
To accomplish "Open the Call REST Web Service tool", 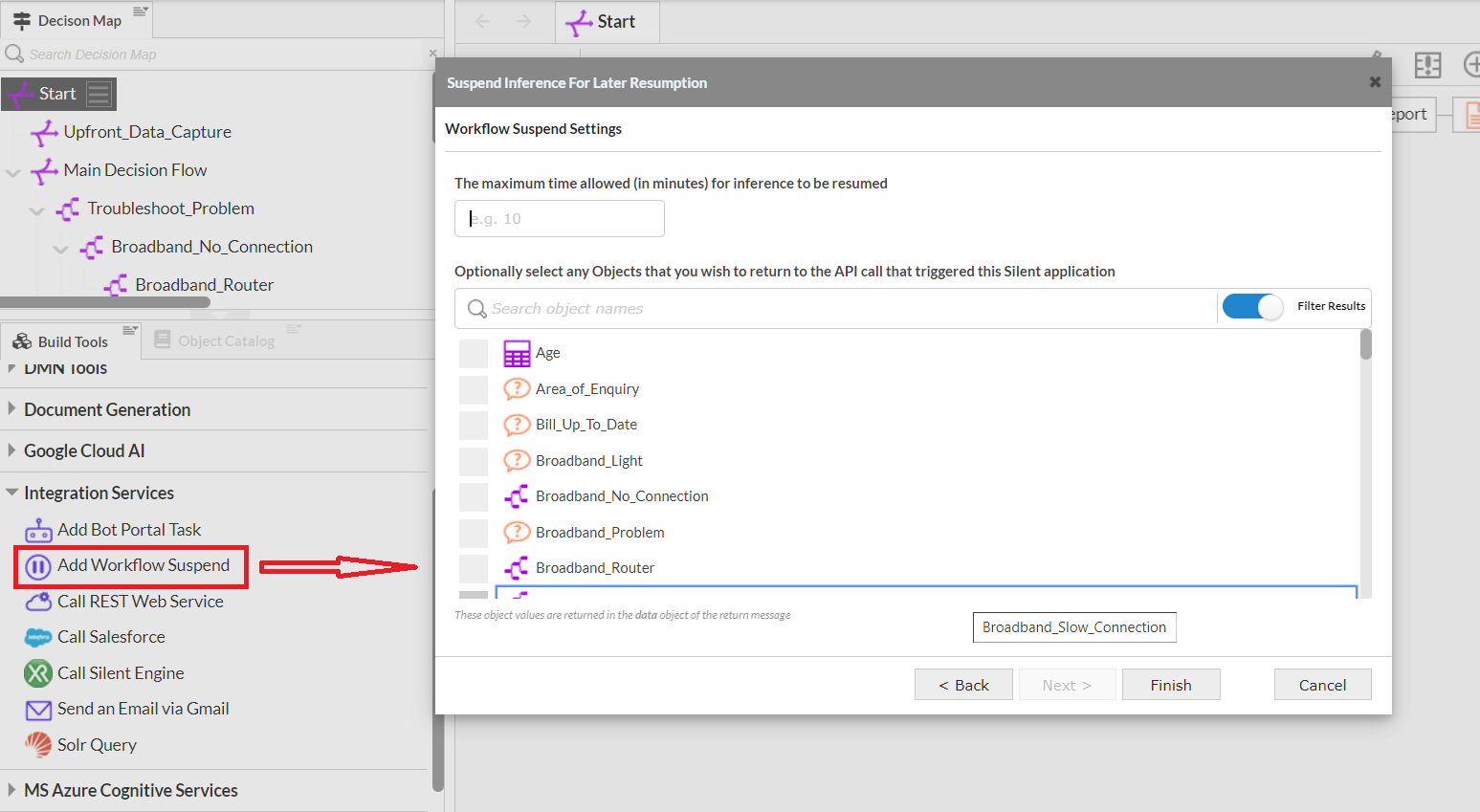I will (x=140, y=602).
